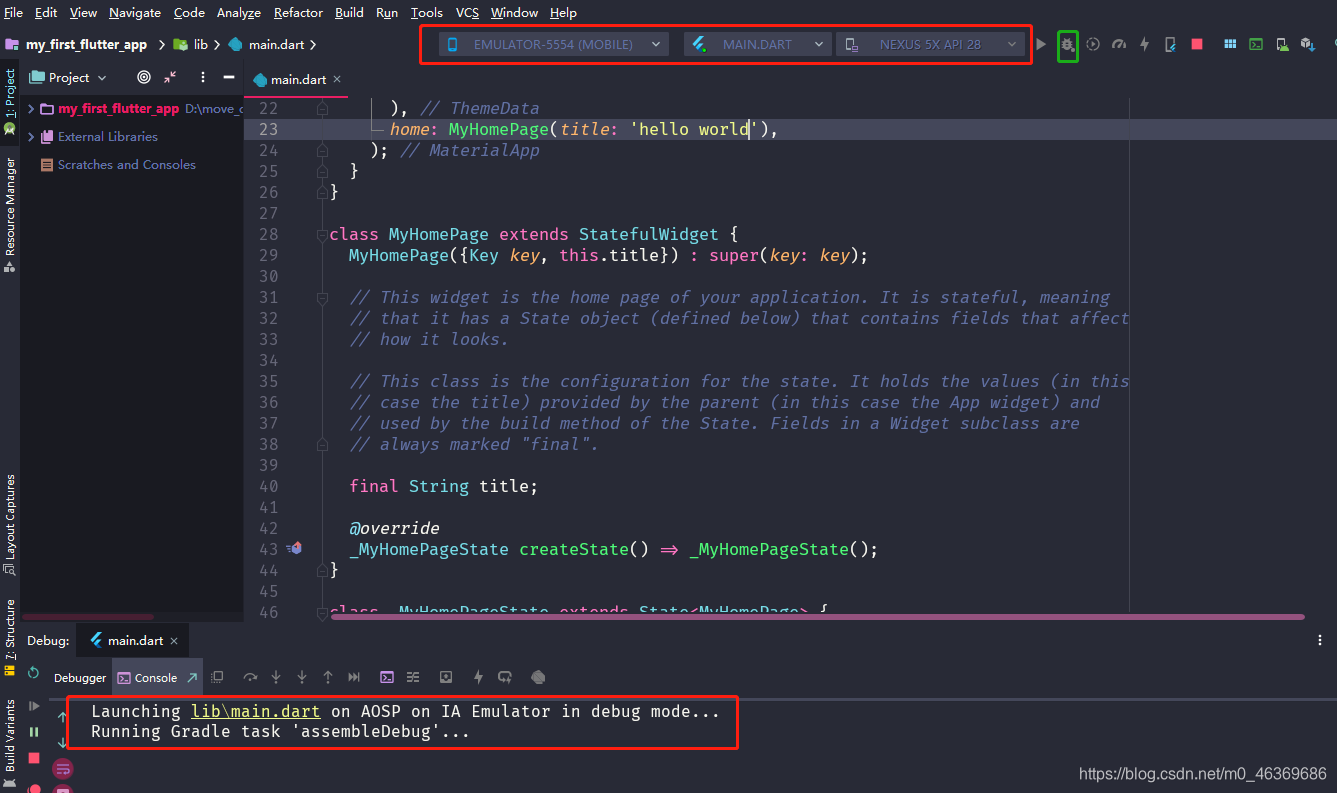
Task: Open the Navigate menu
Action: click(x=135, y=12)
